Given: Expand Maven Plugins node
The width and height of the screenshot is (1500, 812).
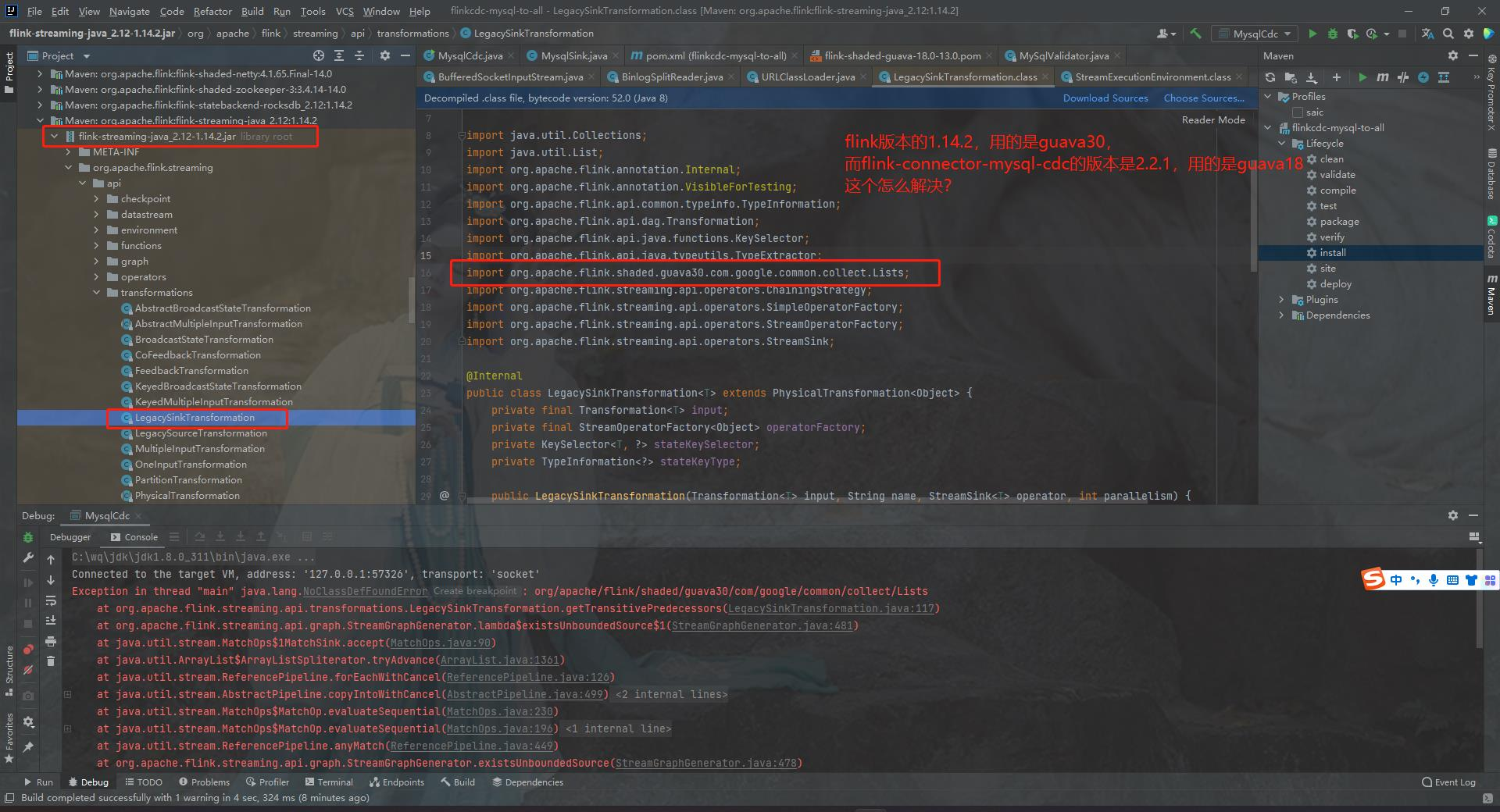Looking at the screenshot, I should (1281, 300).
